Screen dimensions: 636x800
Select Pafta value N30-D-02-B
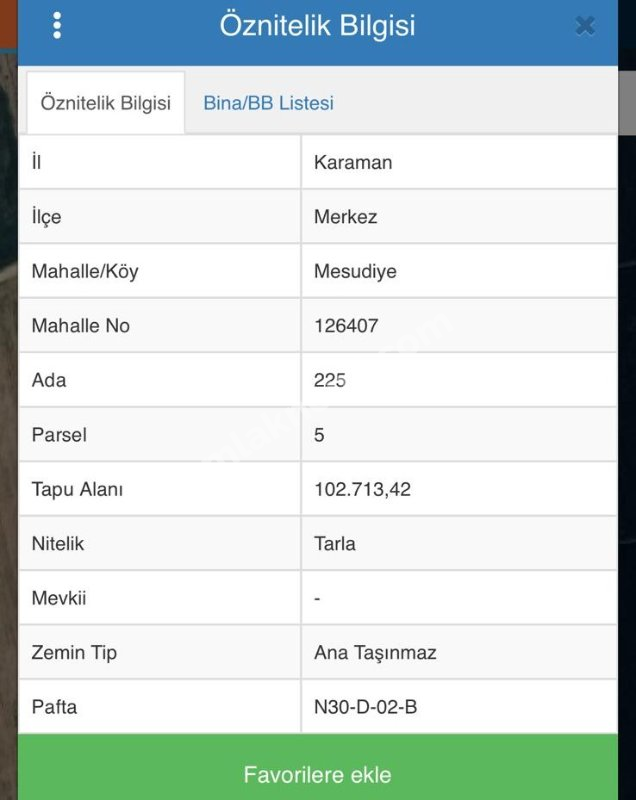[x=365, y=707]
